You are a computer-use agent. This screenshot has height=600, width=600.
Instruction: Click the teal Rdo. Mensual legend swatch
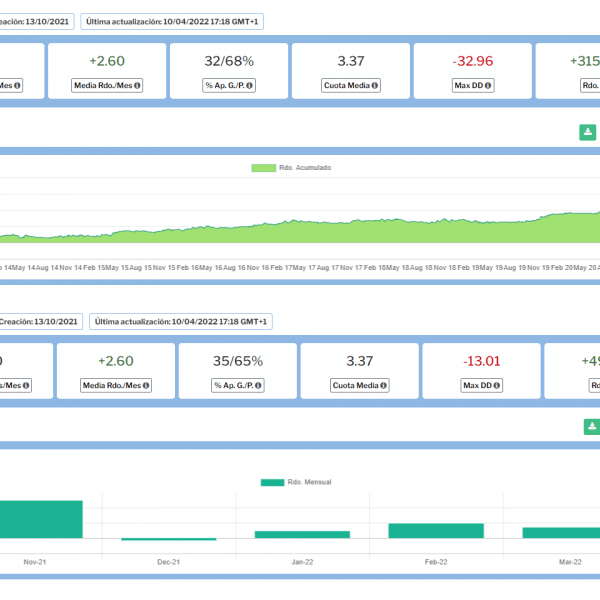272,482
